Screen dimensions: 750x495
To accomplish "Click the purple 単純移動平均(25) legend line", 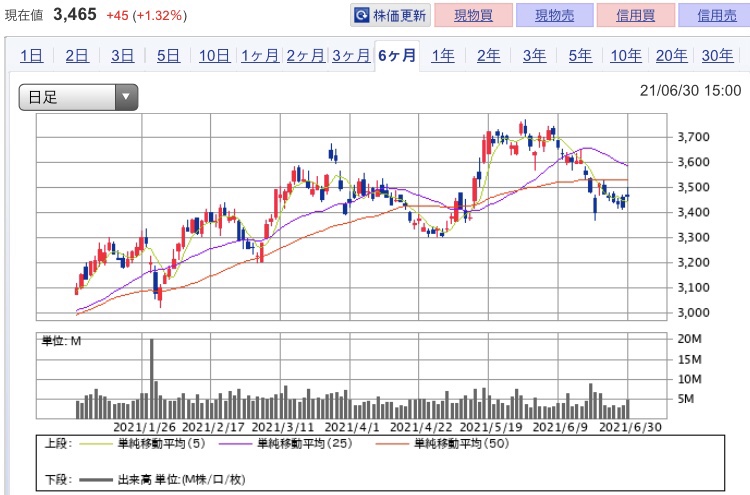I will (235, 444).
